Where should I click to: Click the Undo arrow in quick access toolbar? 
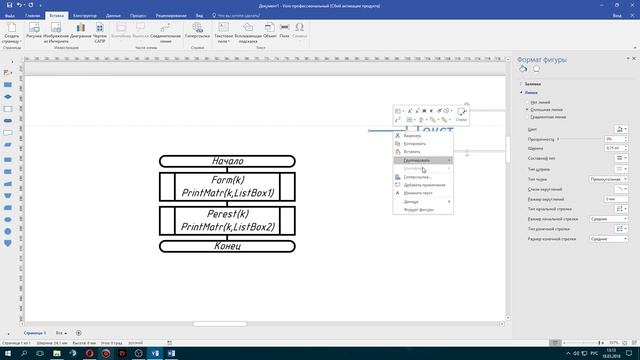click(x=19, y=5)
